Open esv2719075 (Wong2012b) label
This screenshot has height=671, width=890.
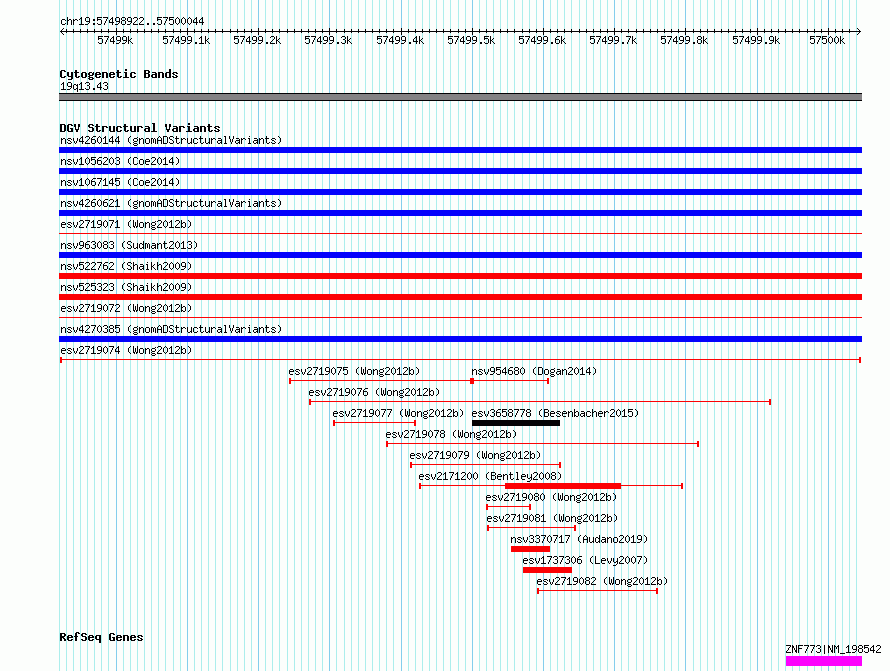click(x=354, y=371)
